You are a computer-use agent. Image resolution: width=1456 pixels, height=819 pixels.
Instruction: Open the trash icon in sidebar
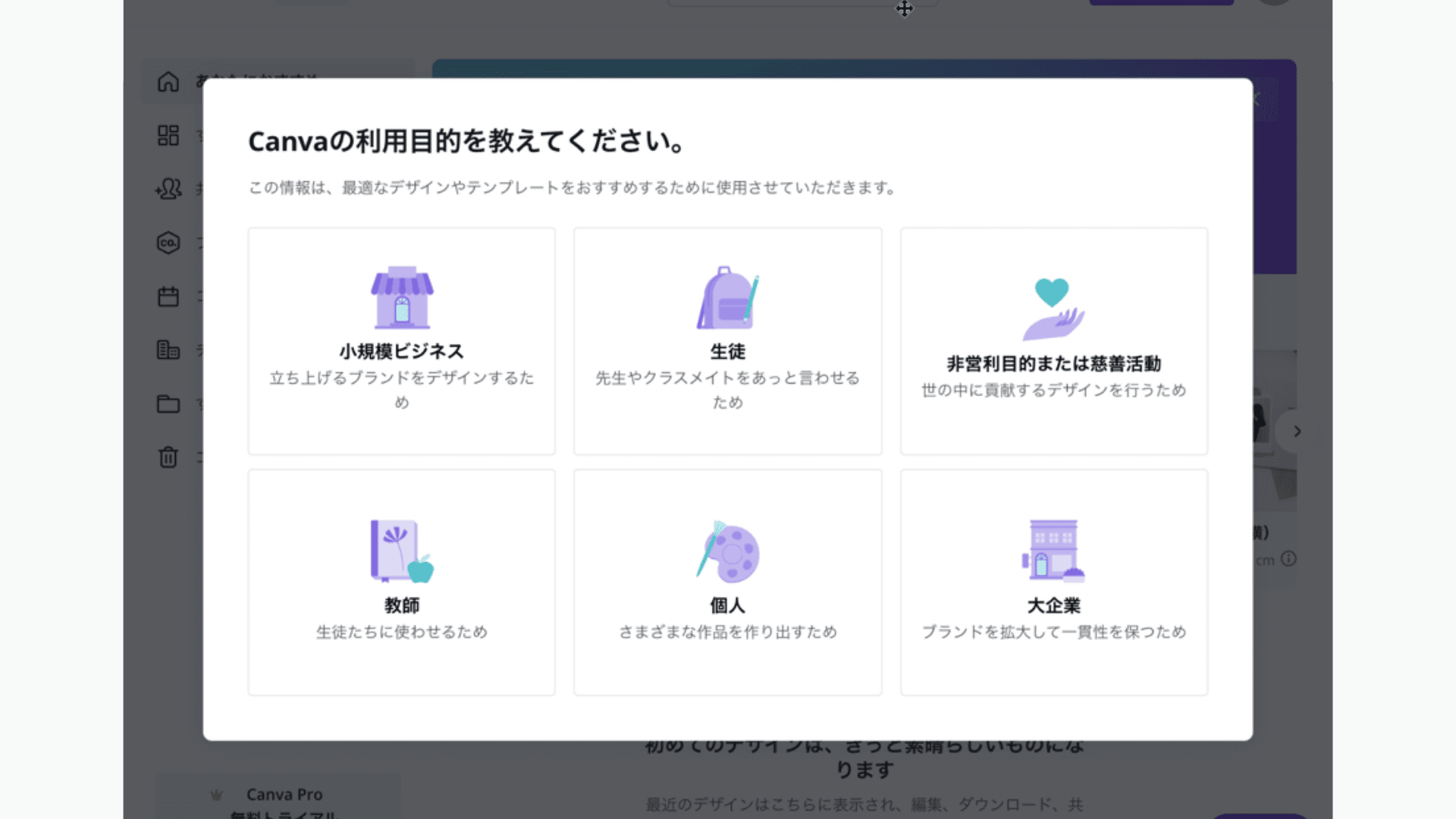click(x=168, y=457)
